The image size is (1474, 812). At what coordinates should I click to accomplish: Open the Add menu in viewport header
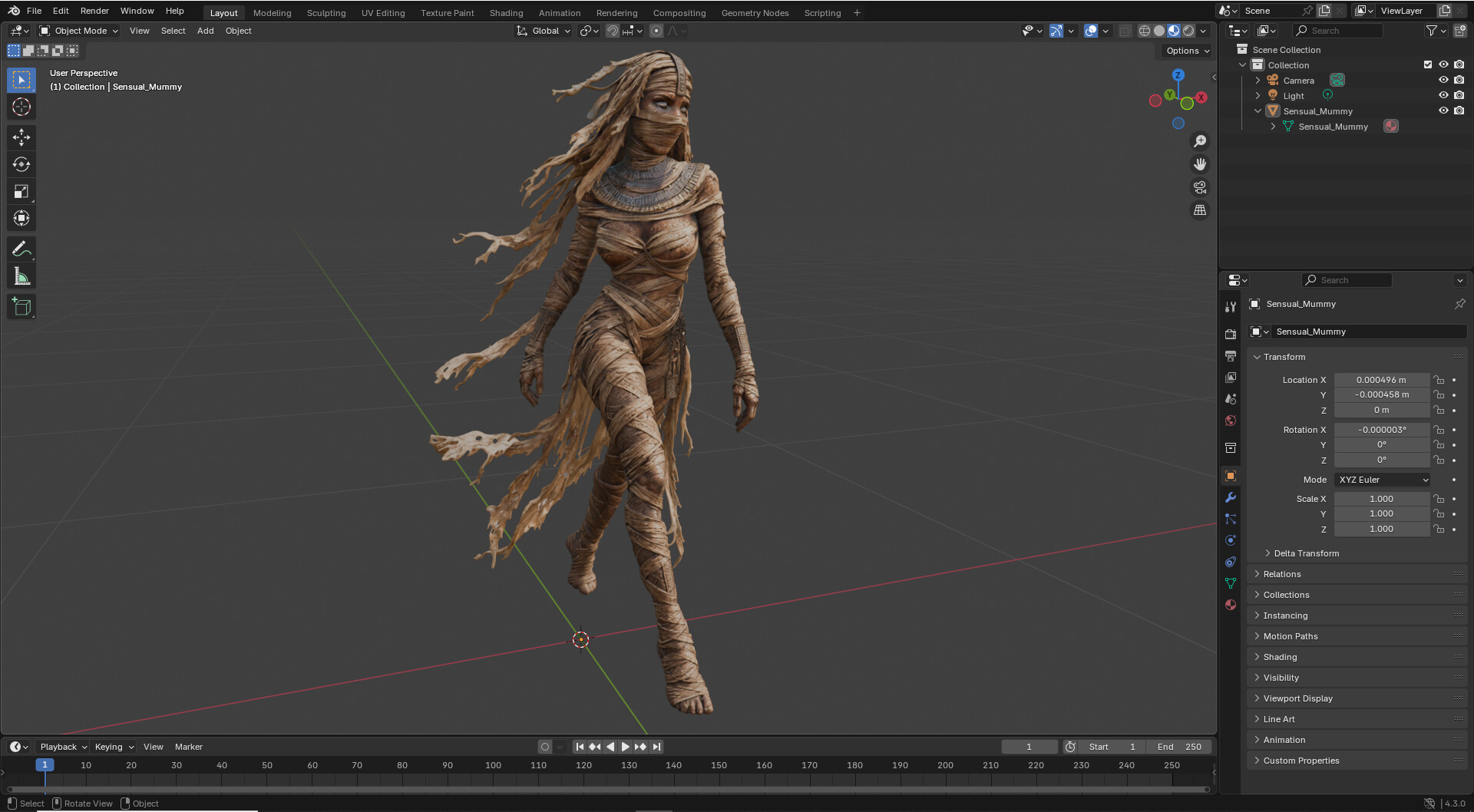coord(205,31)
